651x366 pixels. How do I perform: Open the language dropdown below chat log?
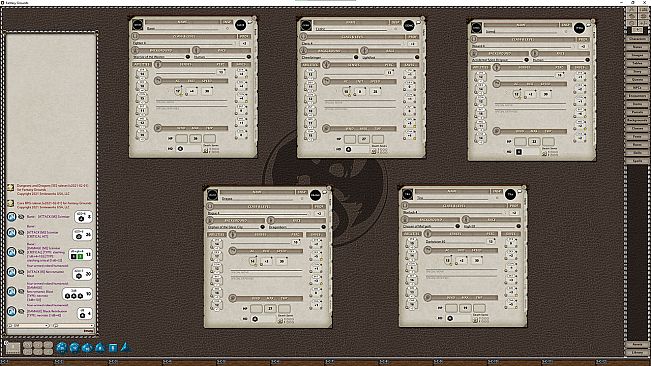click(73, 326)
